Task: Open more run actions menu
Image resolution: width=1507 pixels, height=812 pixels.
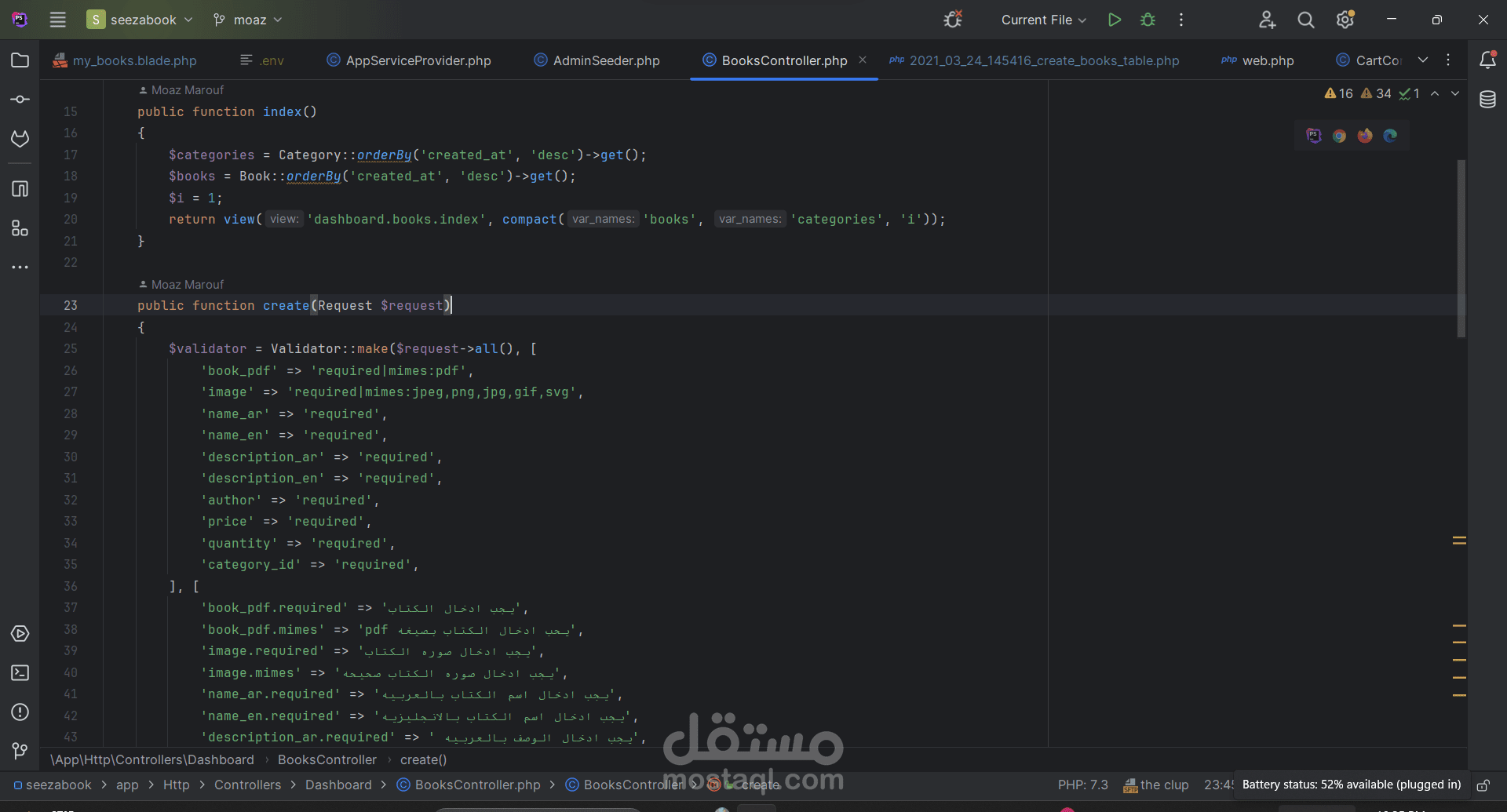Action: (x=1181, y=20)
